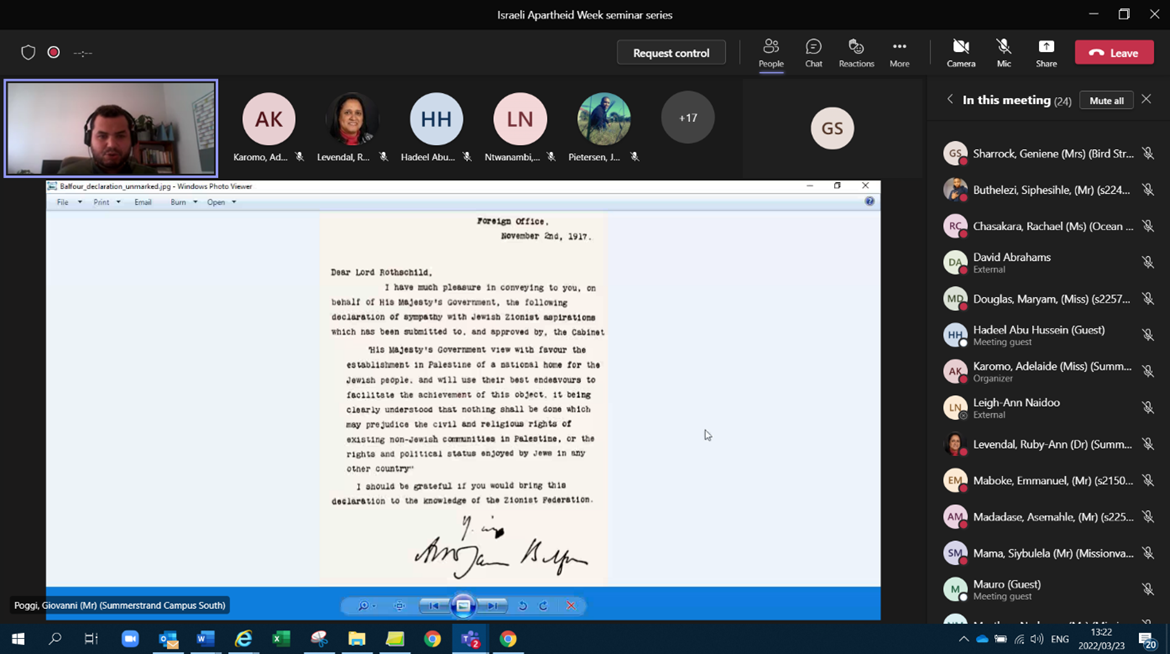This screenshot has height=654, width=1170.
Task: Toggle mic icon for Leigh-Ann Naidoo
Action: pyautogui.click(x=1148, y=408)
